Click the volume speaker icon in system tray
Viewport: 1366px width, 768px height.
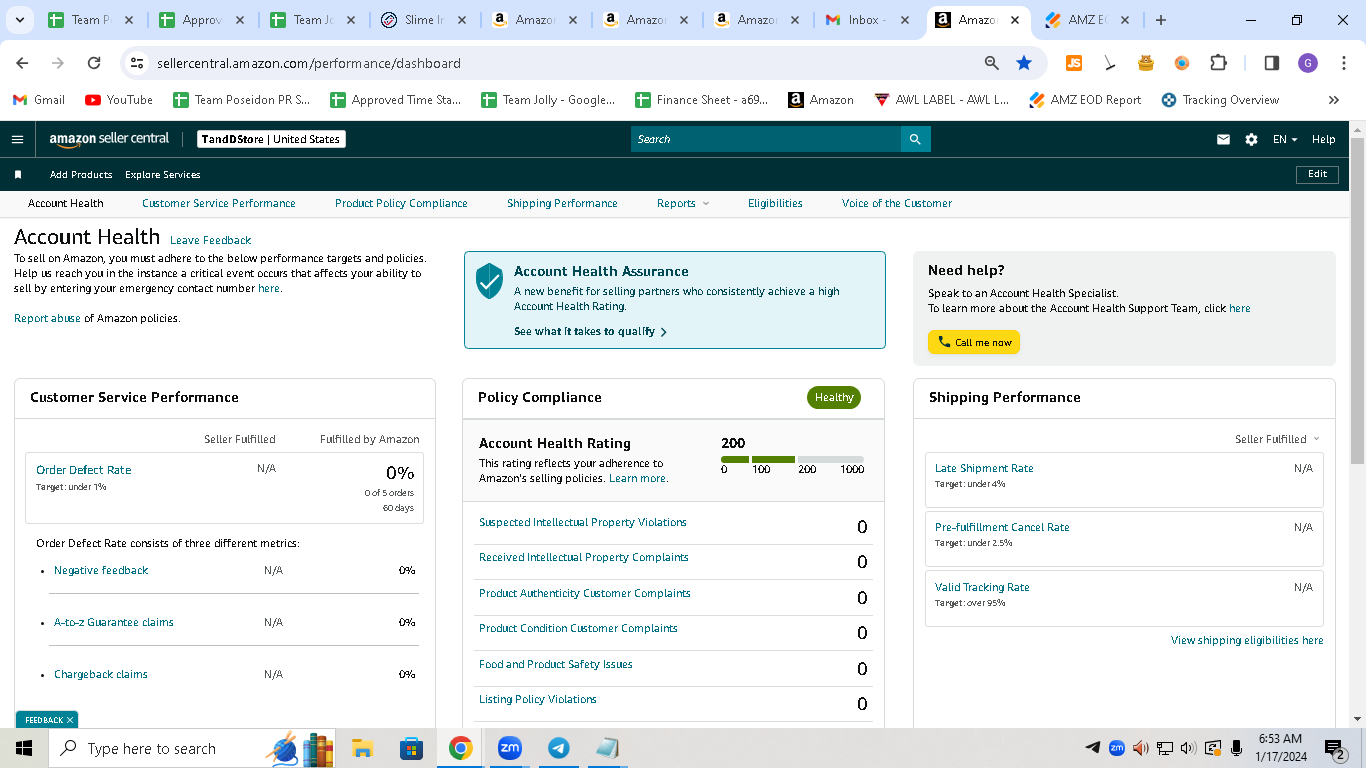pyautogui.click(x=1188, y=748)
